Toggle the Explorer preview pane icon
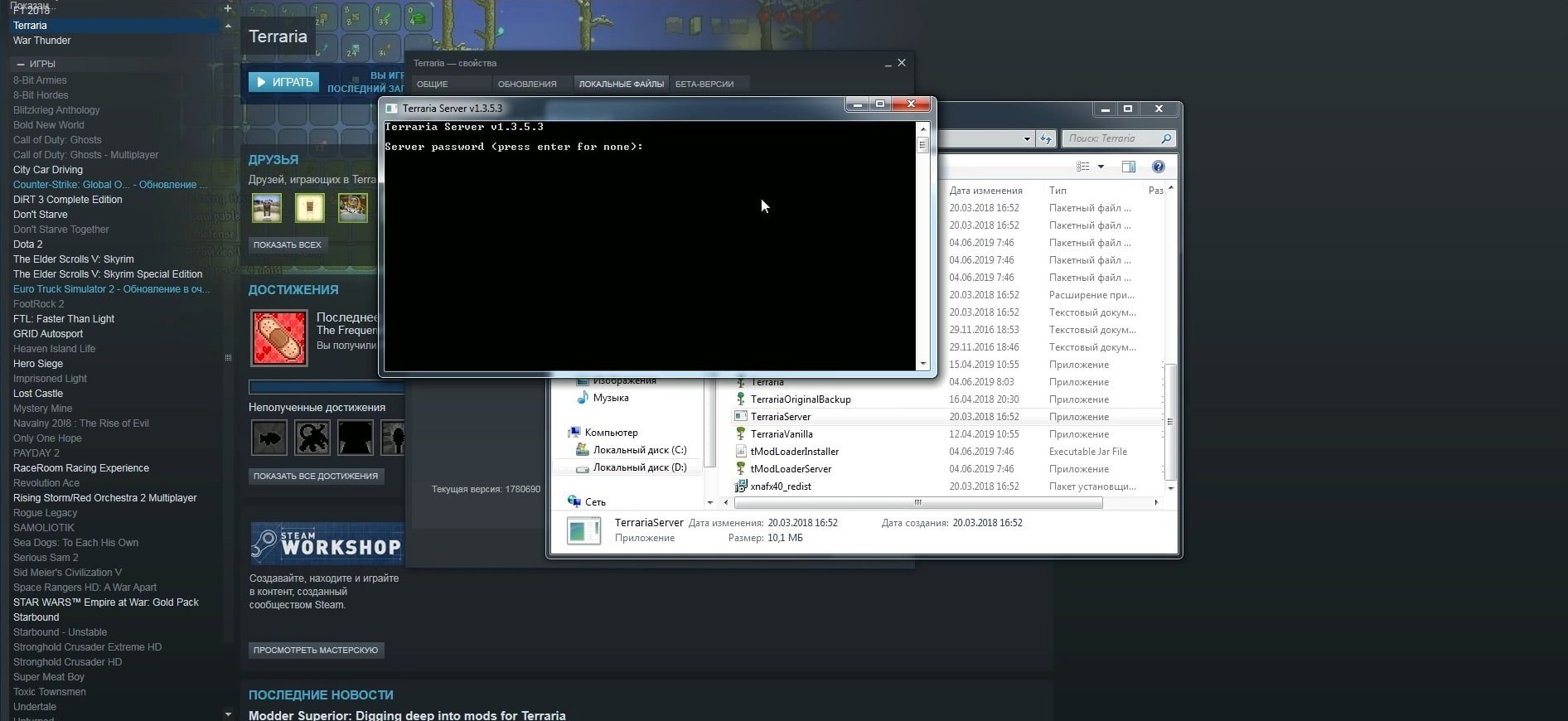 point(1129,167)
